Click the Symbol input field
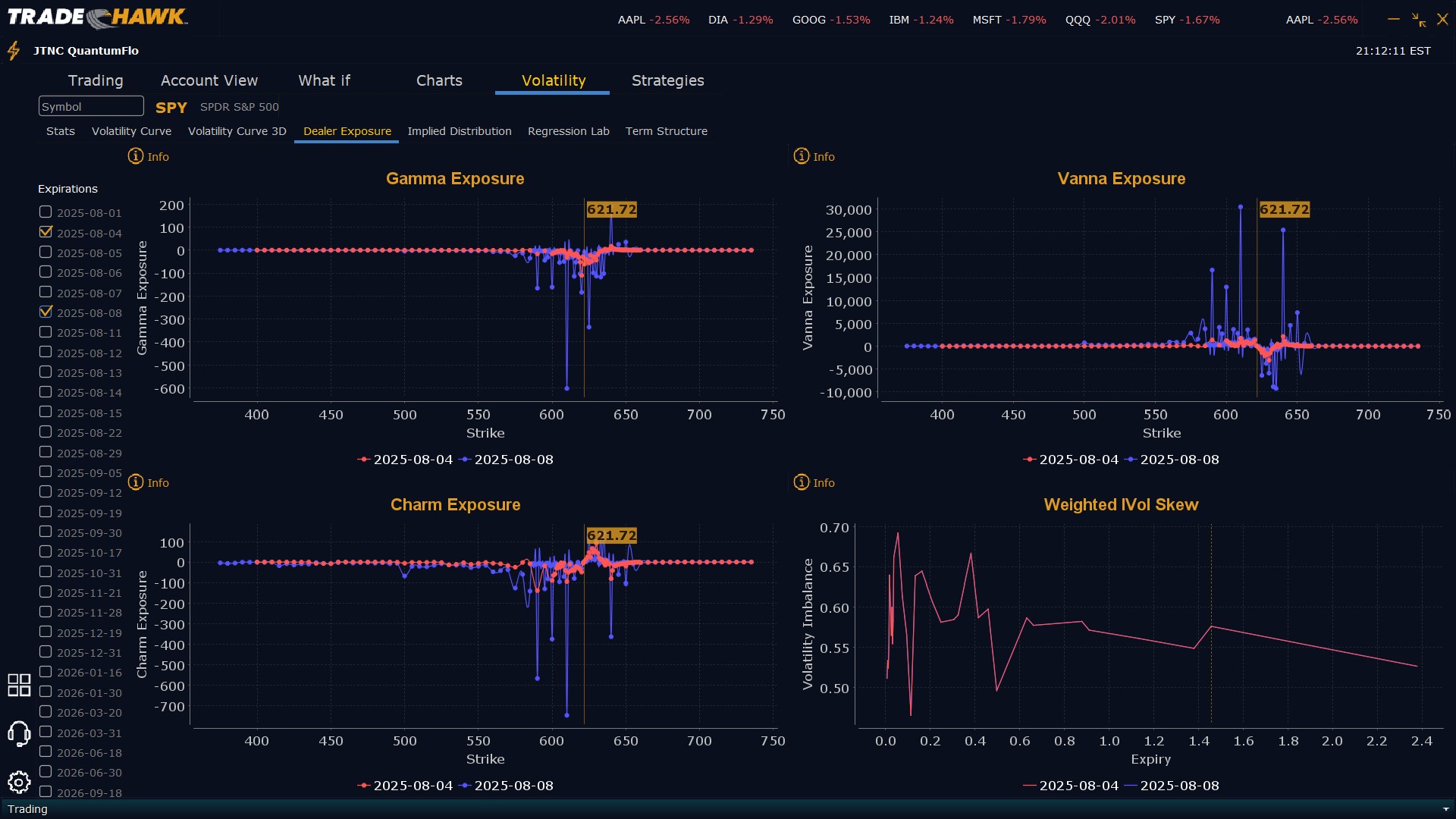The image size is (1456, 819). tap(91, 106)
